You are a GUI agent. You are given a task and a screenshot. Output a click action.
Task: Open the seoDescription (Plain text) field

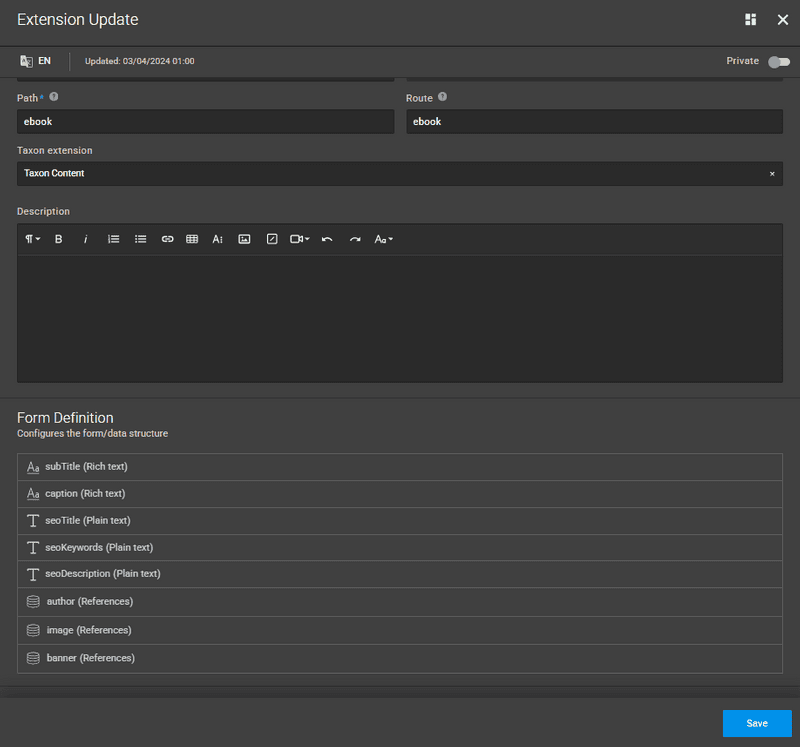(400, 574)
